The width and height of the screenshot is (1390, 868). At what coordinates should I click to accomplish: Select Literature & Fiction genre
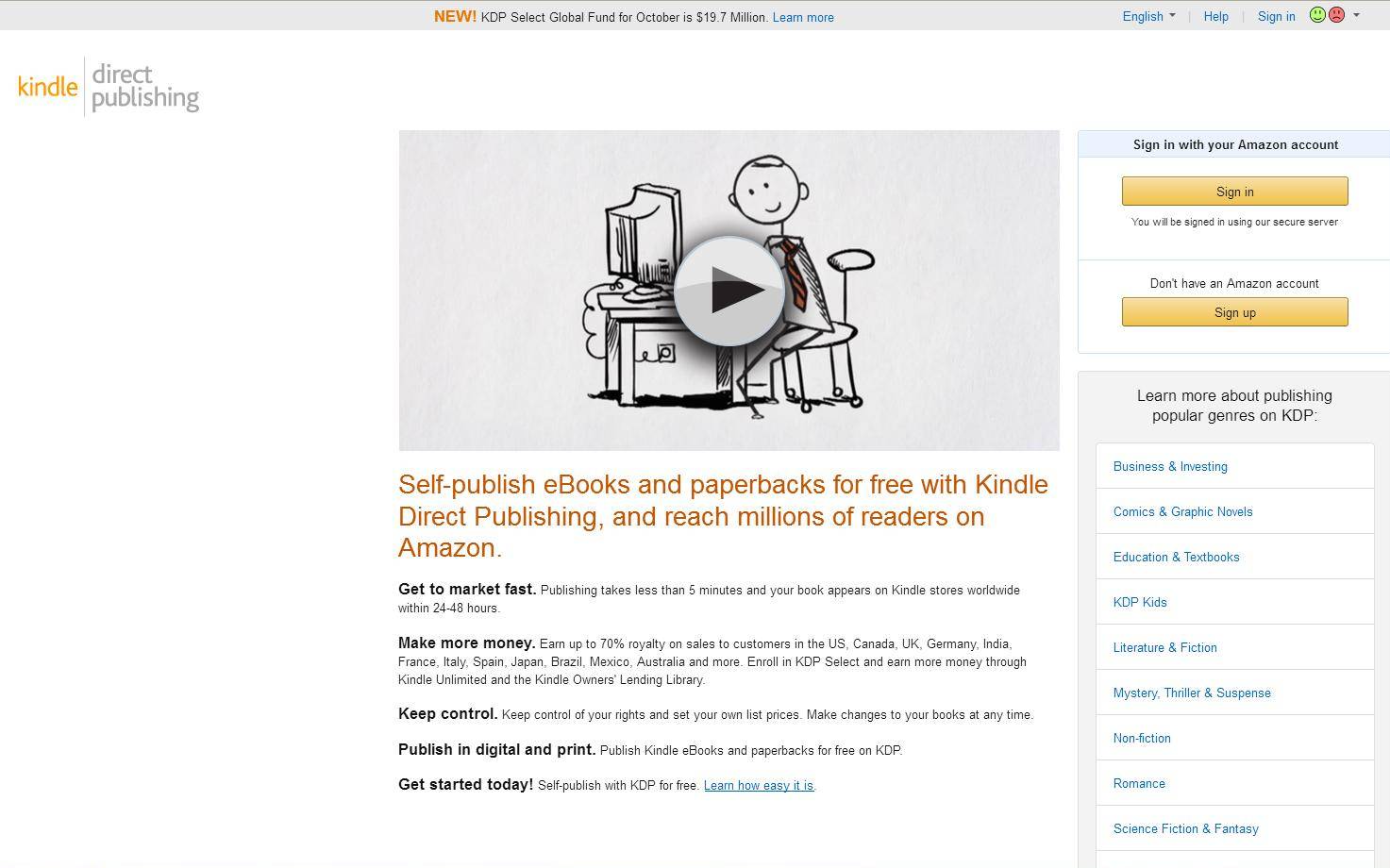tap(1165, 647)
